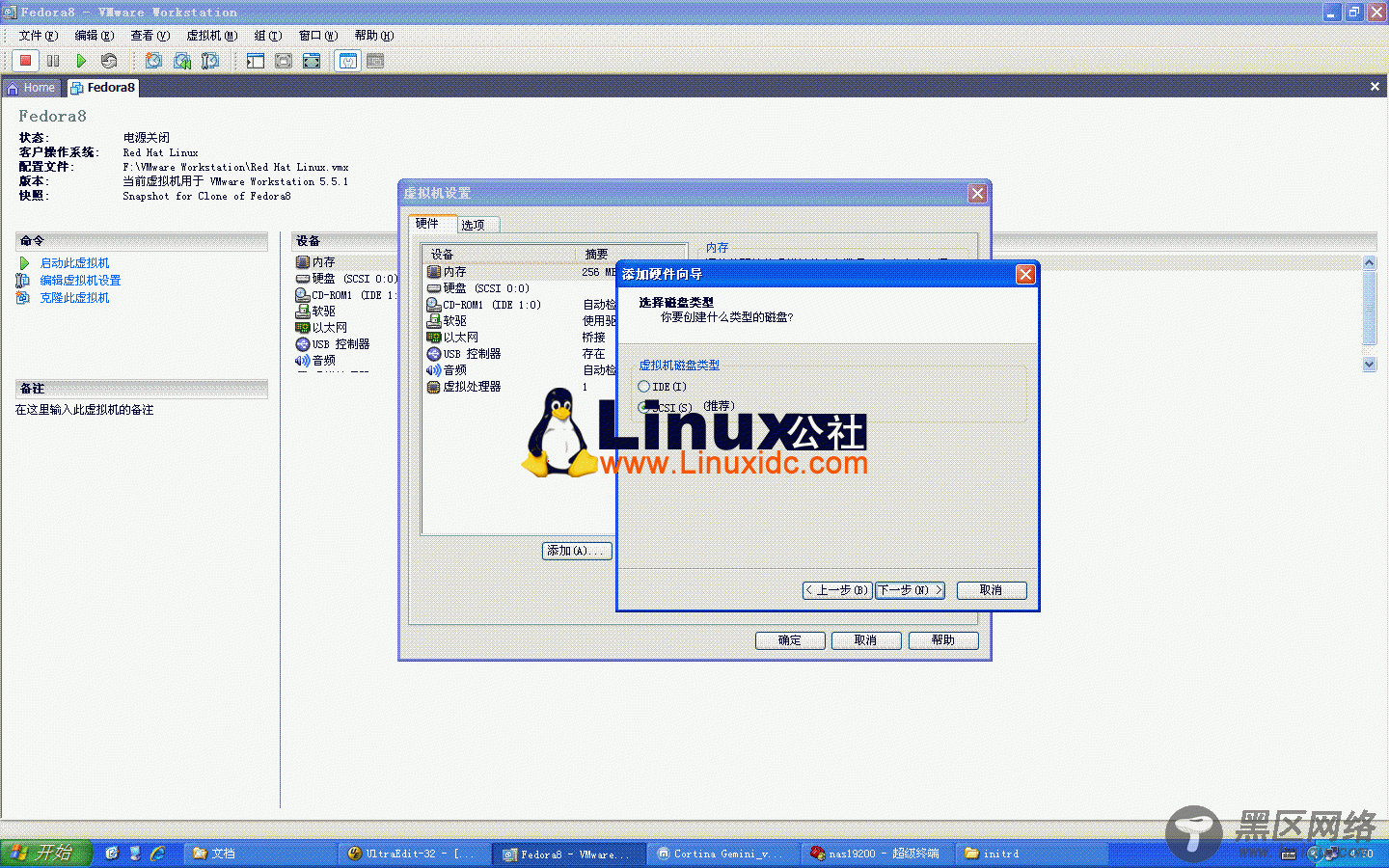Click the 备注 notes text field

coord(141,410)
